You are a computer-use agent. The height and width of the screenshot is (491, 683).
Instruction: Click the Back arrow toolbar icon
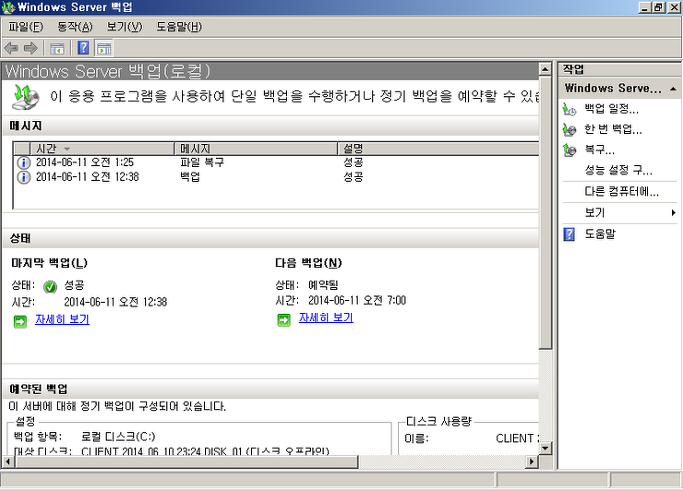coord(11,48)
